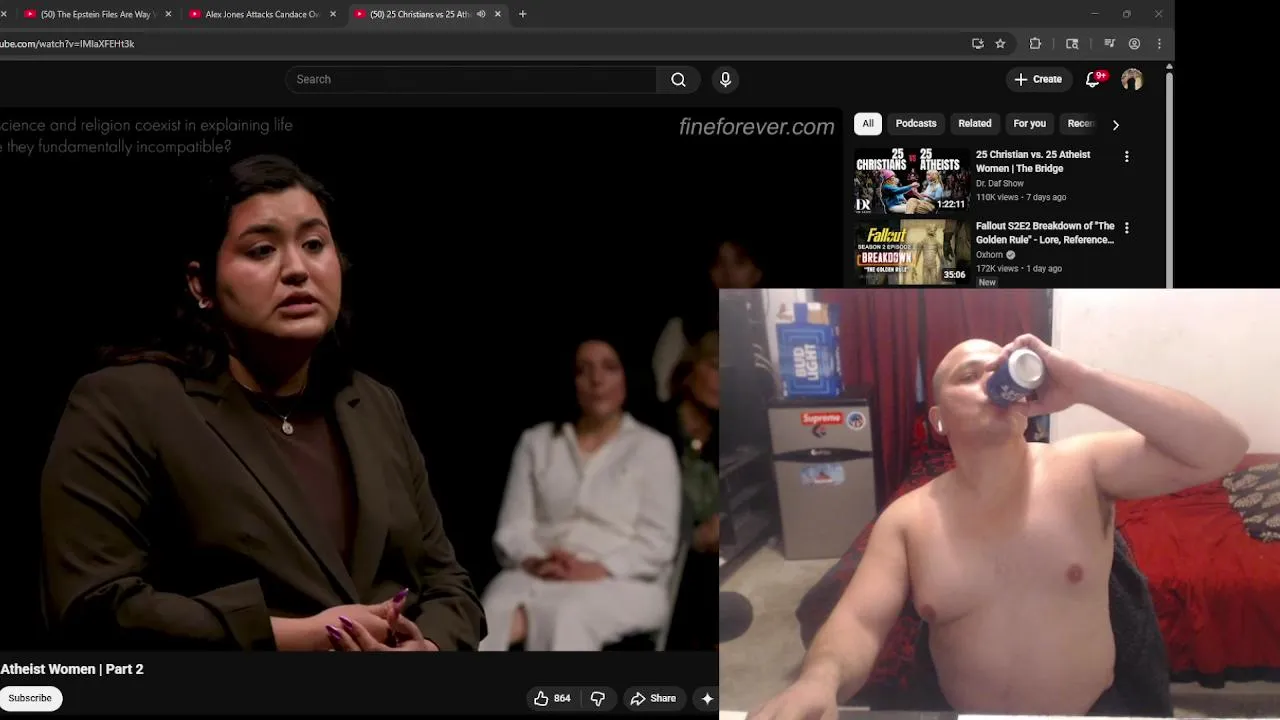Visit the Dr. Daf Show channel
The height and width of the screenshot is (720, 1280).
pos(1000,184)
